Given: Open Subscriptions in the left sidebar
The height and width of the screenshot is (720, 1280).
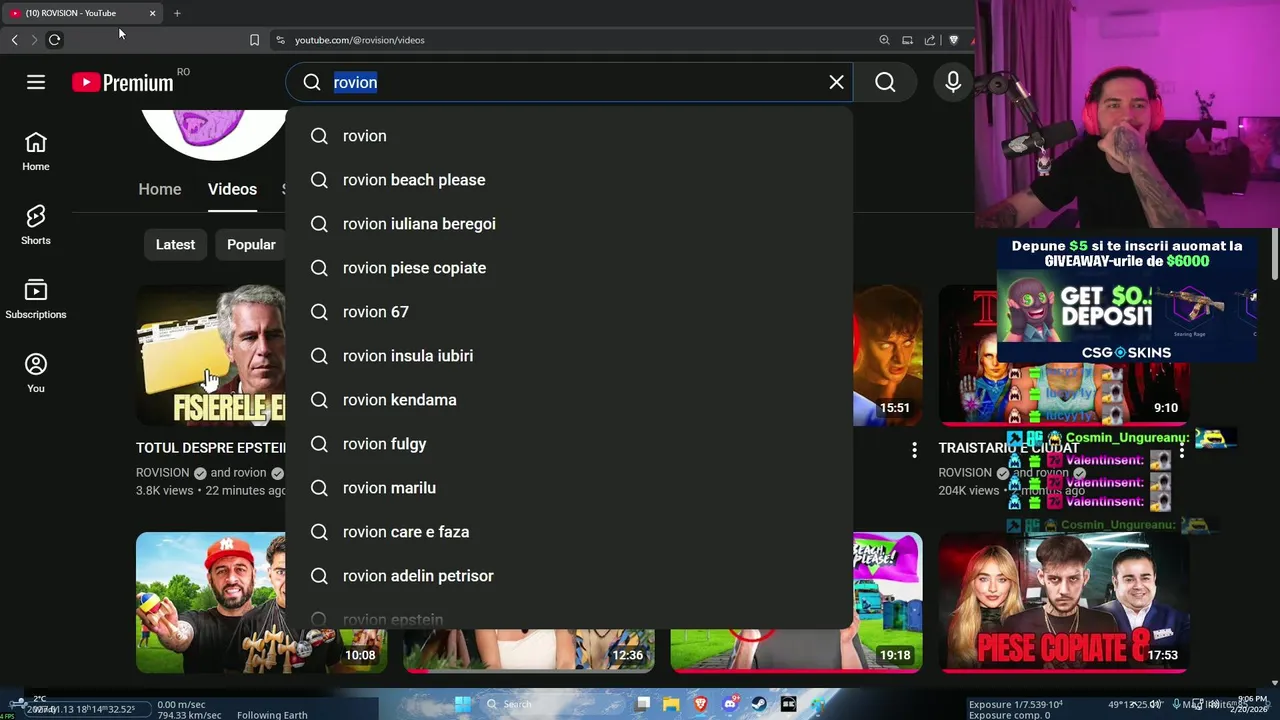Looking at the screenshot, I should 36,299.
